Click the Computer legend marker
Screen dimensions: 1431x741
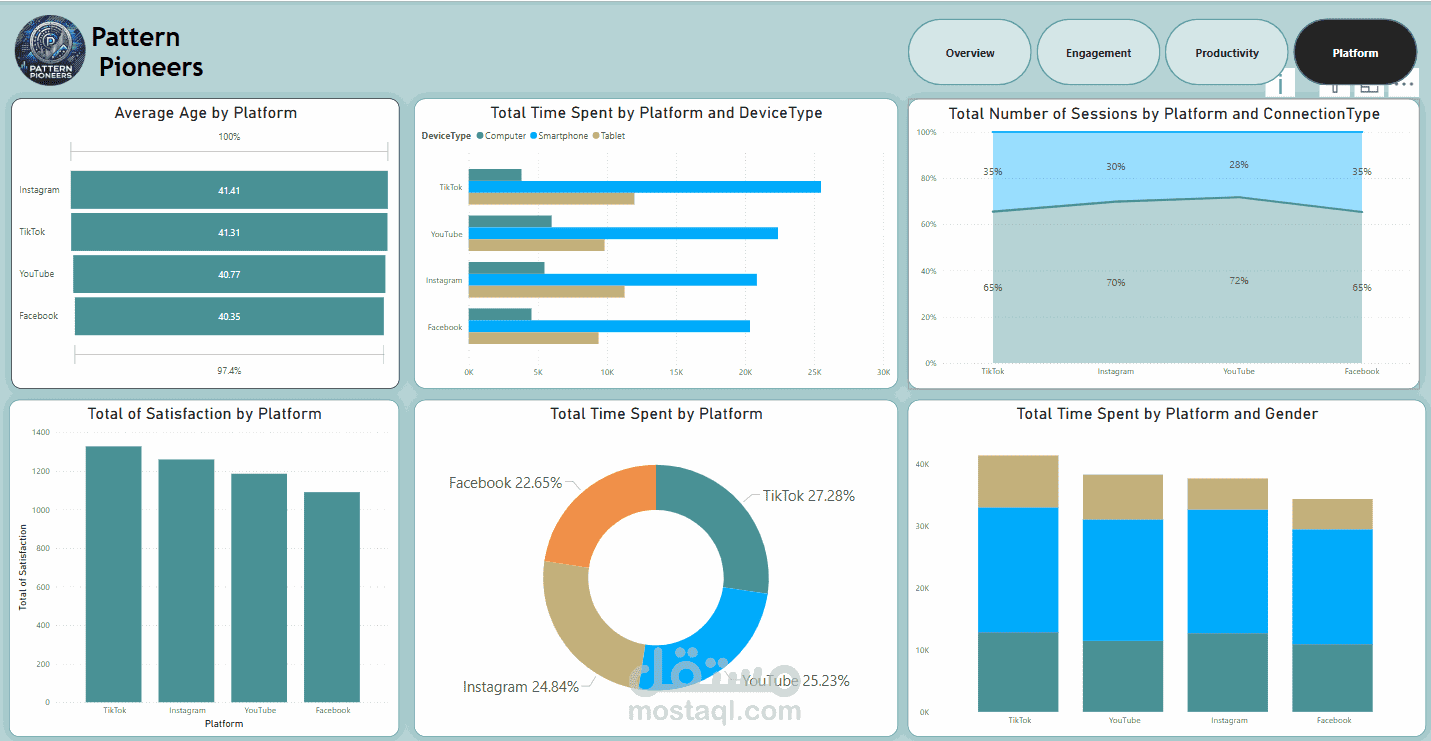pyautogui.click(x=481, y=136)
